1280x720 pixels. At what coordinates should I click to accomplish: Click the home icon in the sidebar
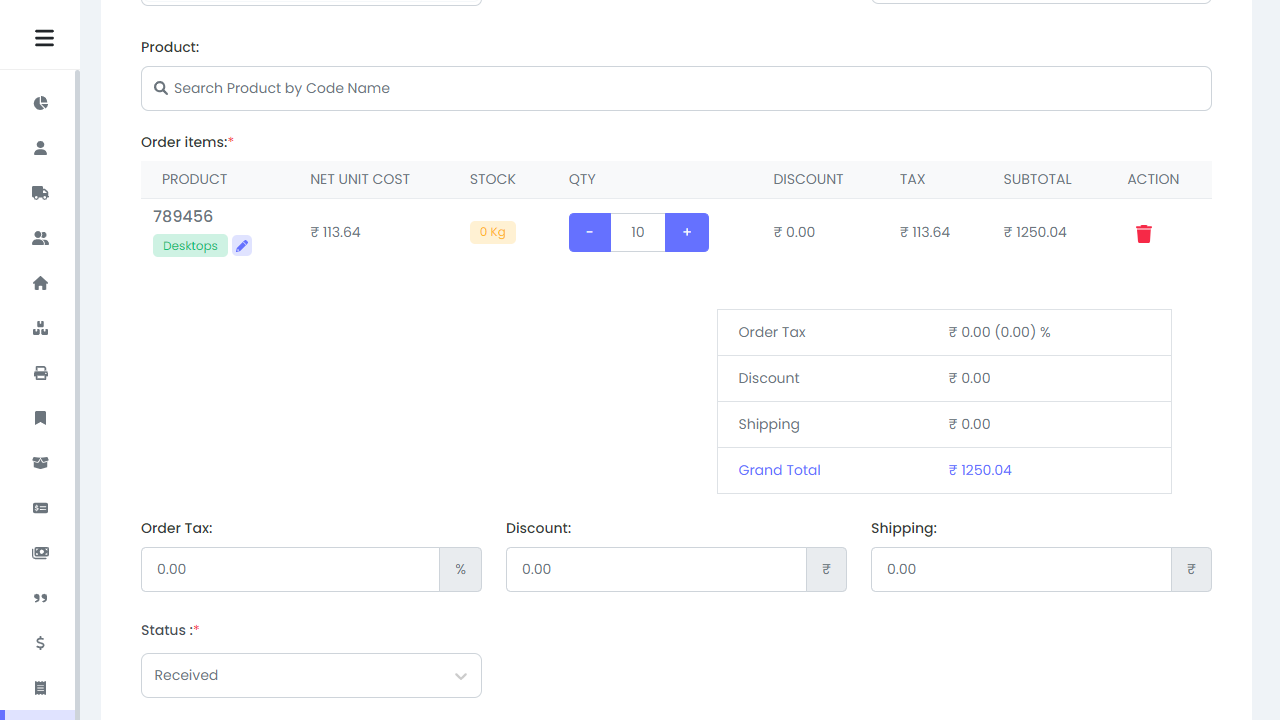tap(40, 283)
